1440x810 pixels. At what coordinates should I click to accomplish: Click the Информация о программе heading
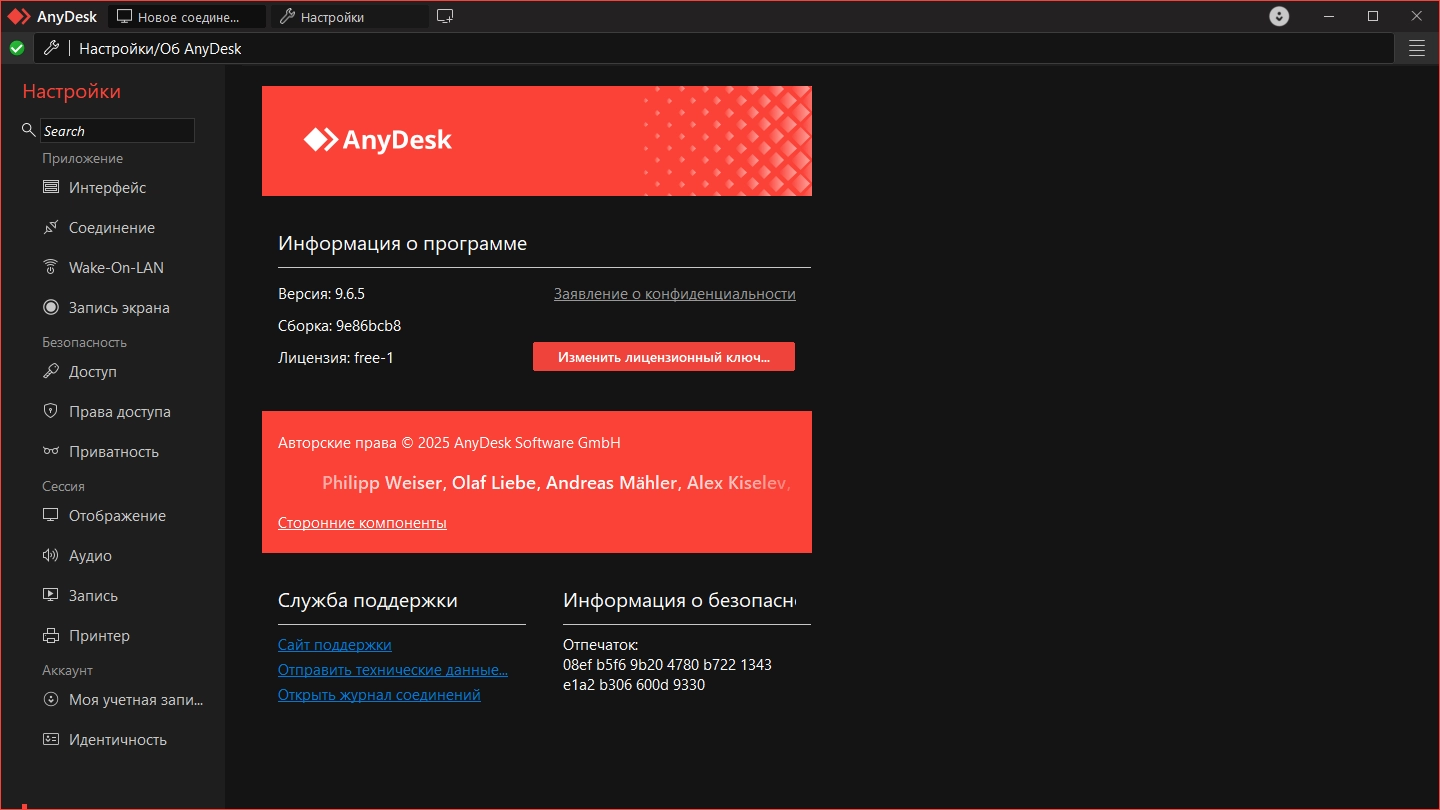[402, 244]
